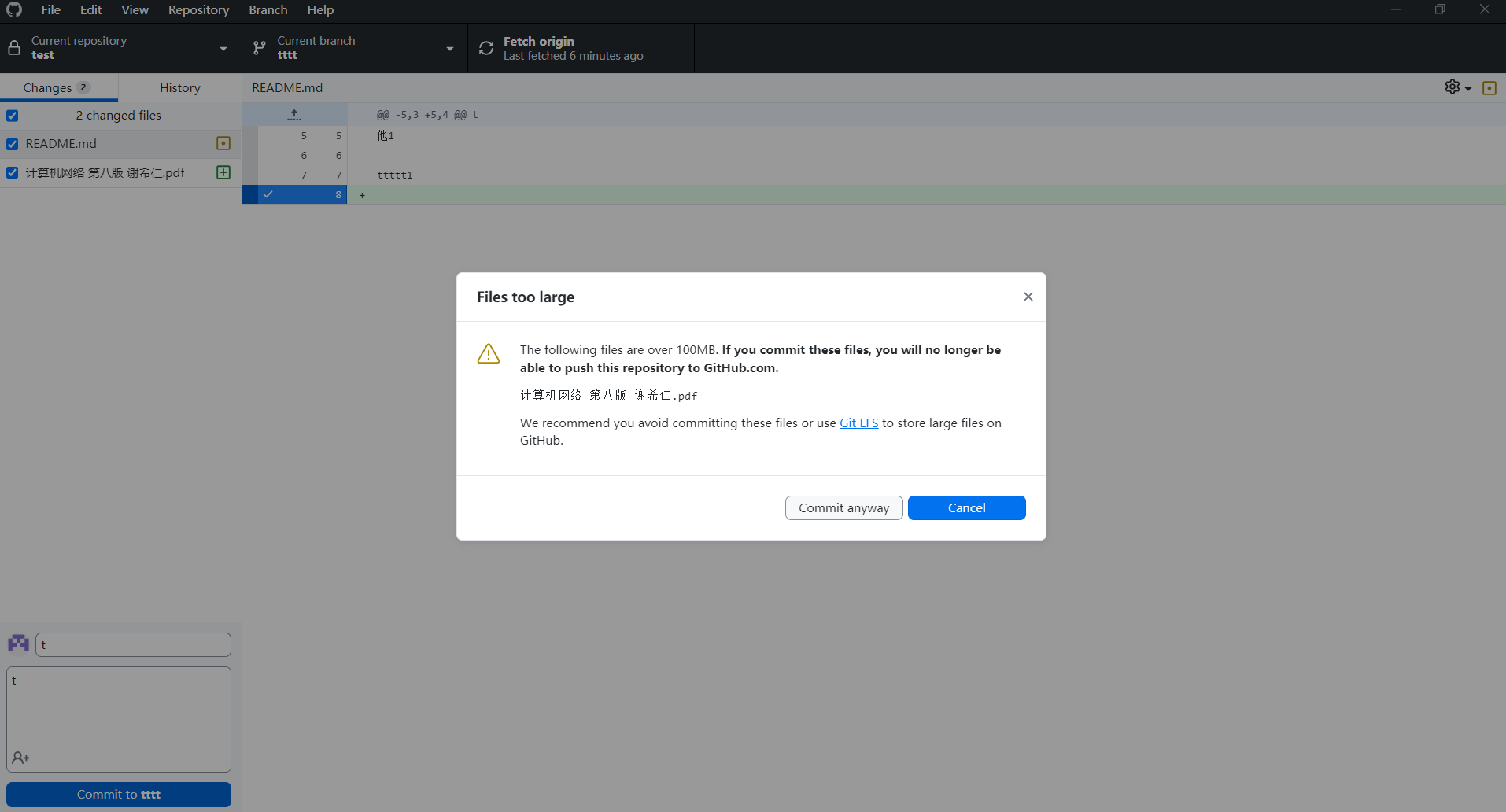Expand the diff hunk upward arrow
Image resolution: width=1506 pixels, height=812 pixels.
pos(294,115)
